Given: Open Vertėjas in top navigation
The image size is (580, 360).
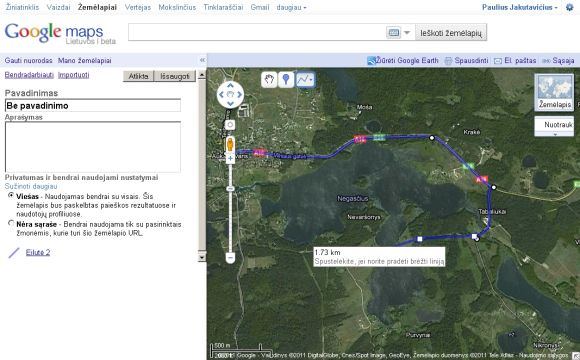Looking at the screenshot, I should pos(138,7).
